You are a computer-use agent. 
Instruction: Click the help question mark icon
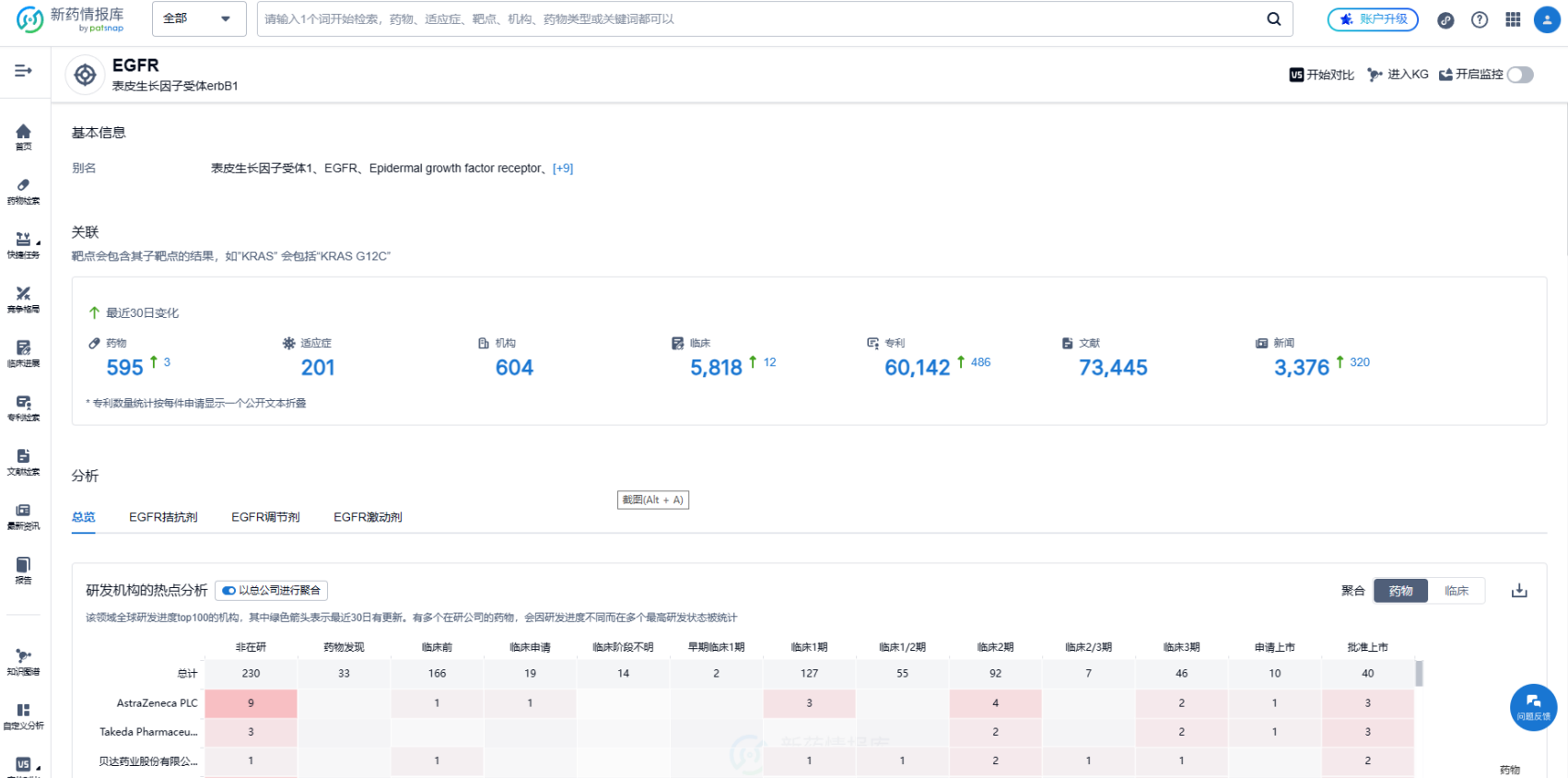tap(1480, 19)
